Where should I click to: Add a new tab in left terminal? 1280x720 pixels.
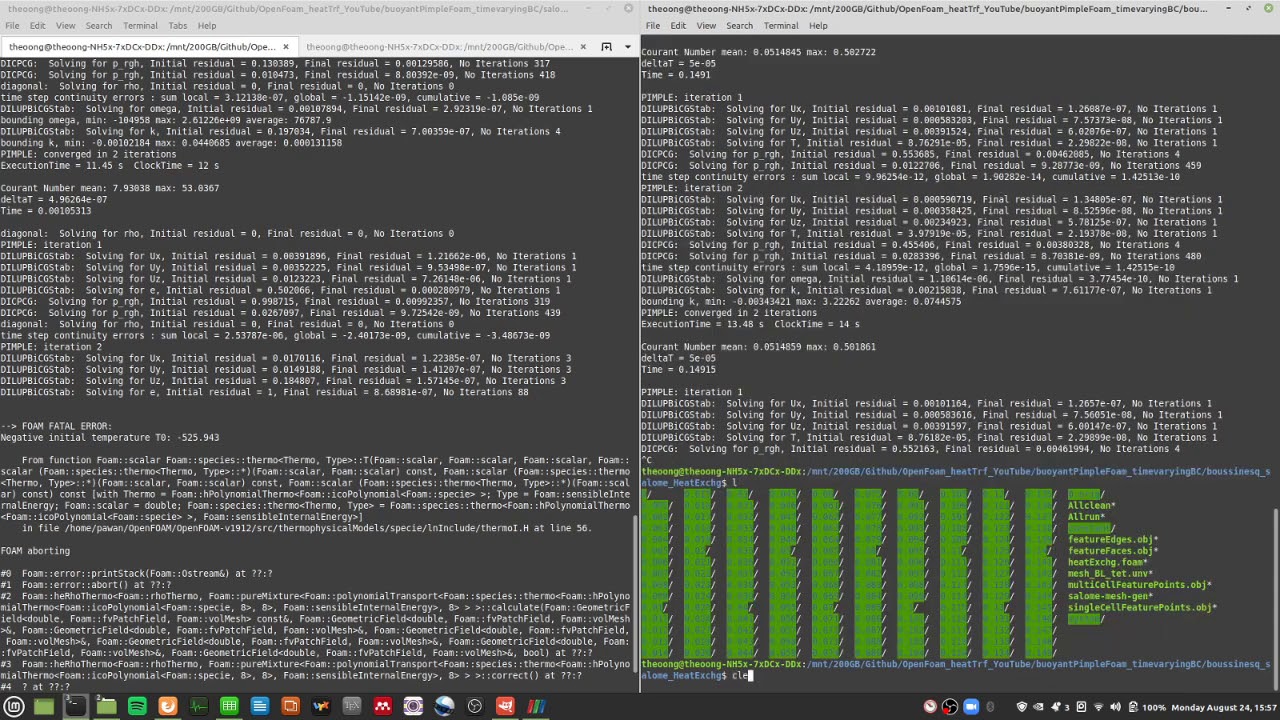(x=606, y=46)
